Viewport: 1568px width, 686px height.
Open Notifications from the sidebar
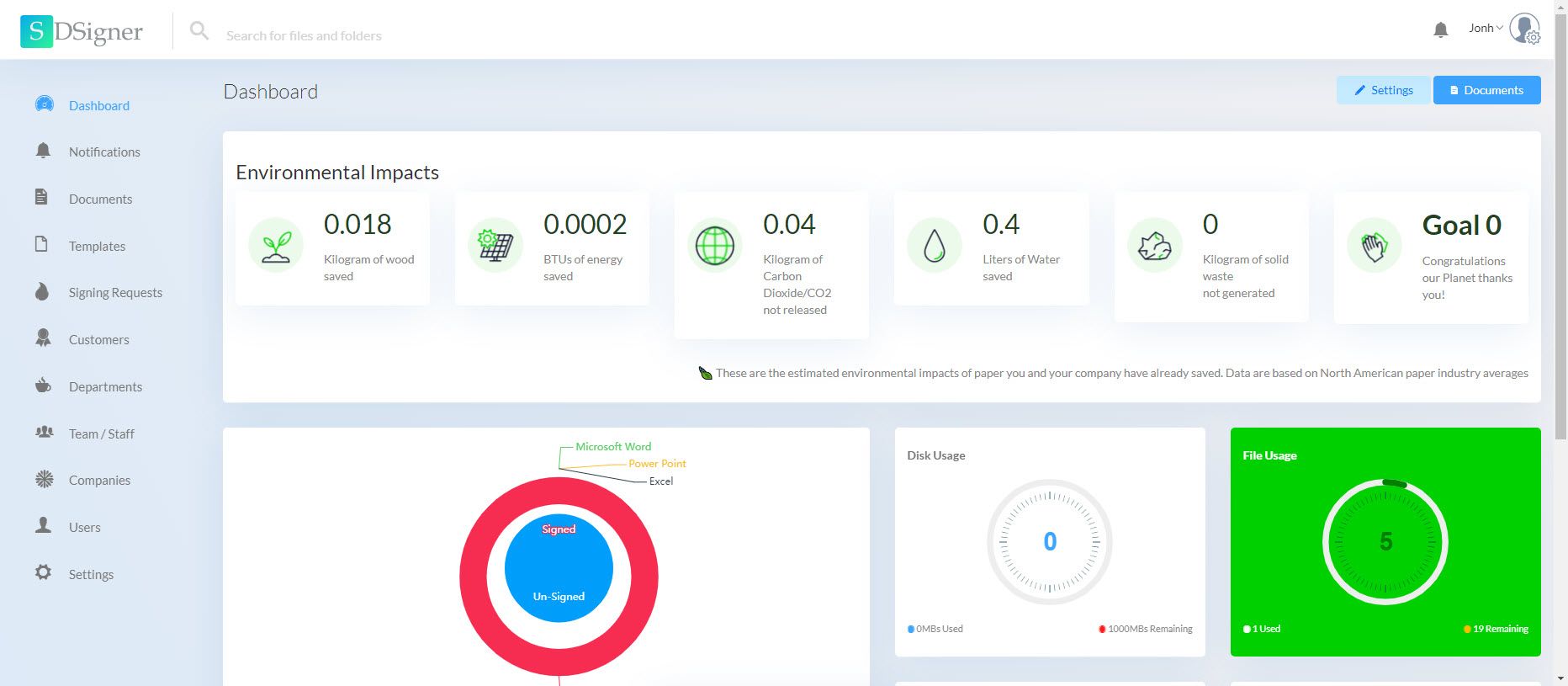coord(104,152)
